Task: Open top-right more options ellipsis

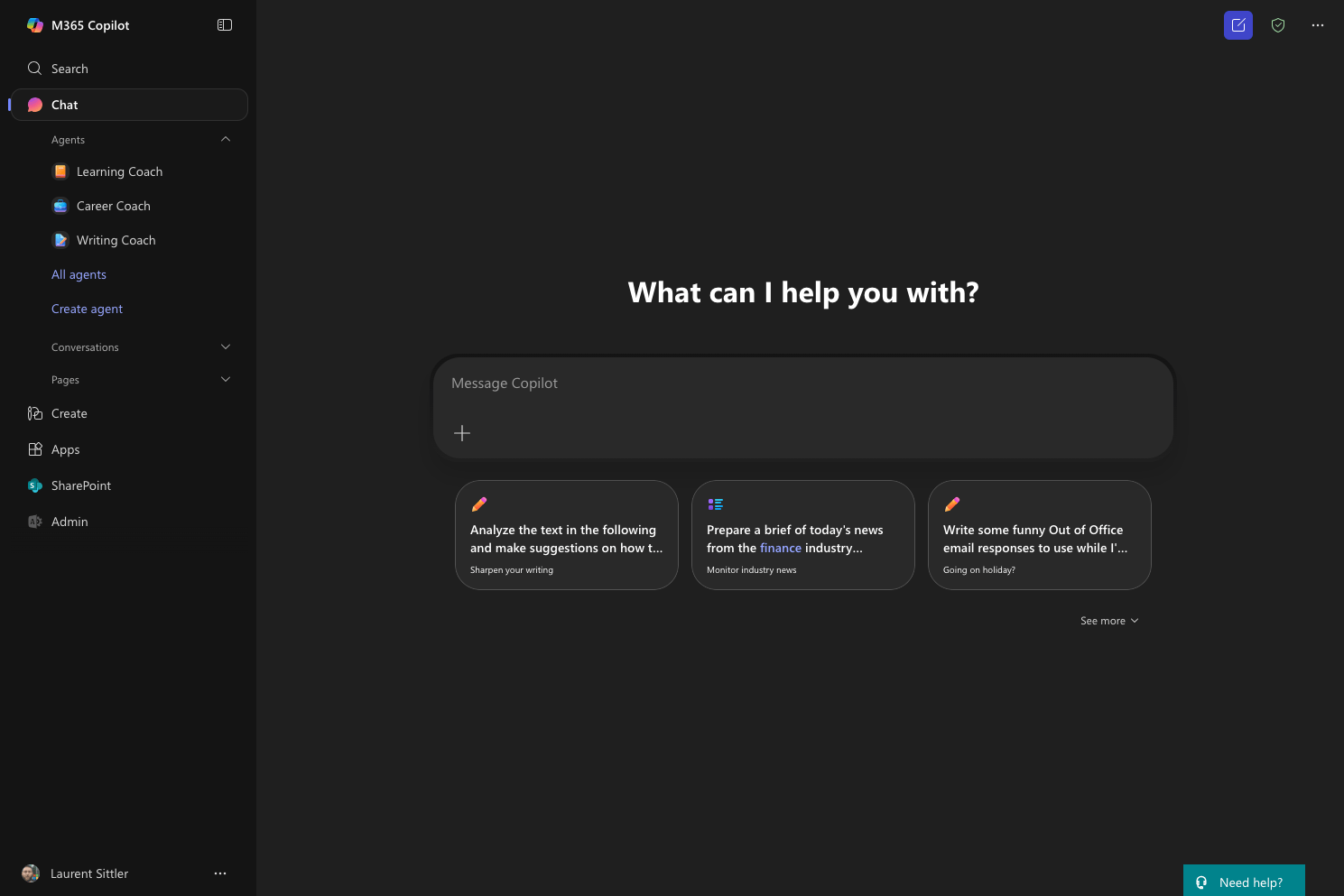Action: click(x=1318, y=25)
